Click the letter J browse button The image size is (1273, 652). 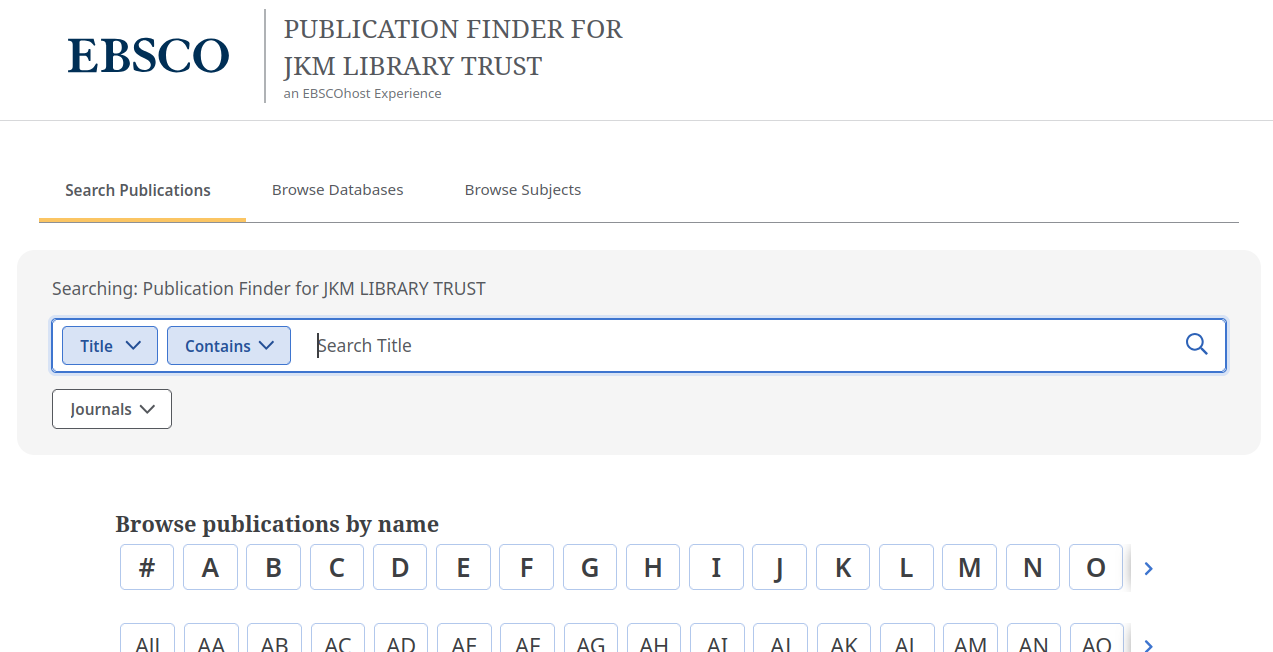[x=779, y=567]
